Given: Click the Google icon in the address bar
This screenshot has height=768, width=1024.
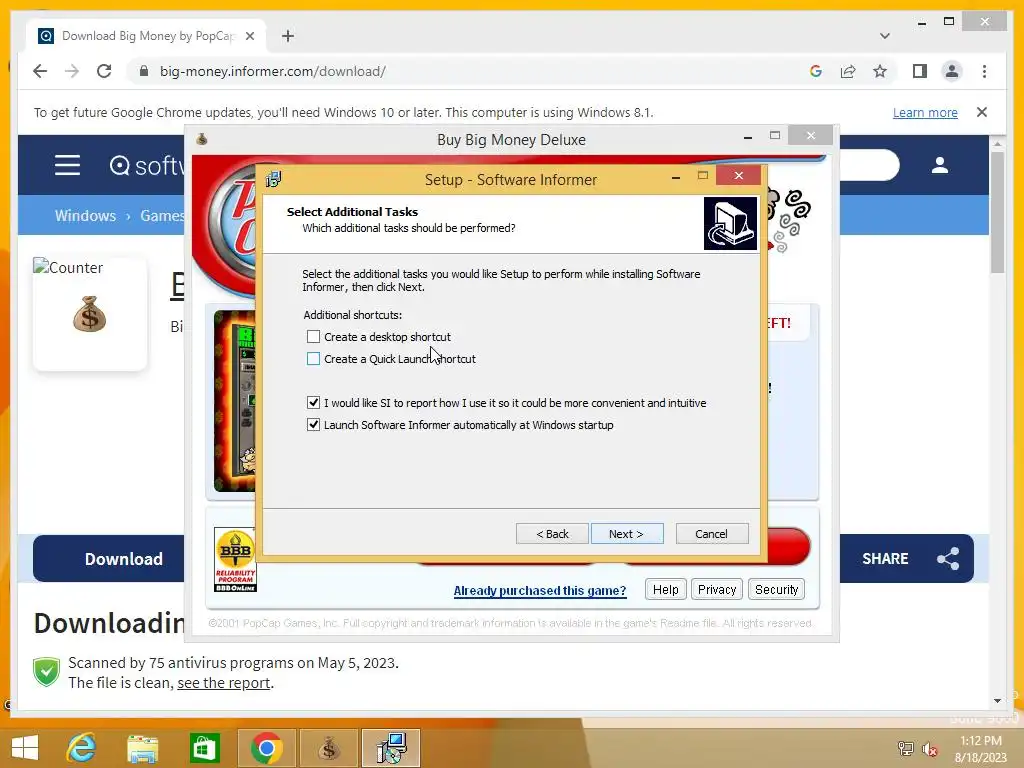Looking at the screenshot, I should (816, 71).
